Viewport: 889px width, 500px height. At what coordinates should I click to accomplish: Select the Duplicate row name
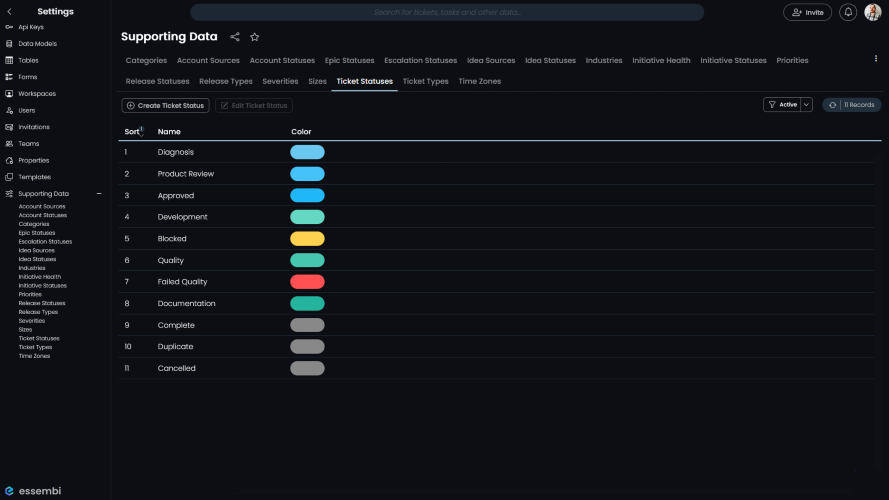[175, 347]
